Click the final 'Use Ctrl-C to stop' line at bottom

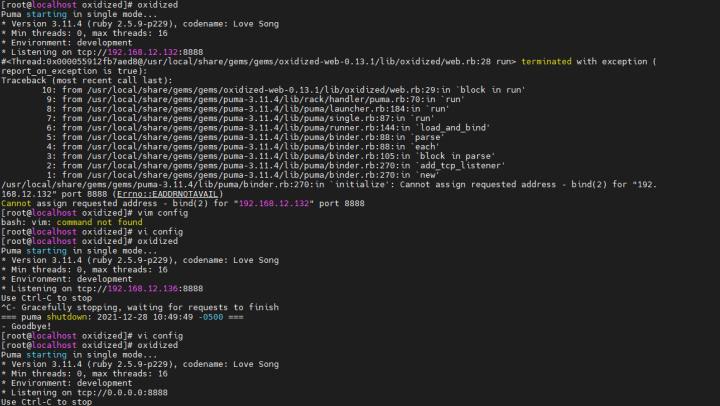click(x=46, y=401)
